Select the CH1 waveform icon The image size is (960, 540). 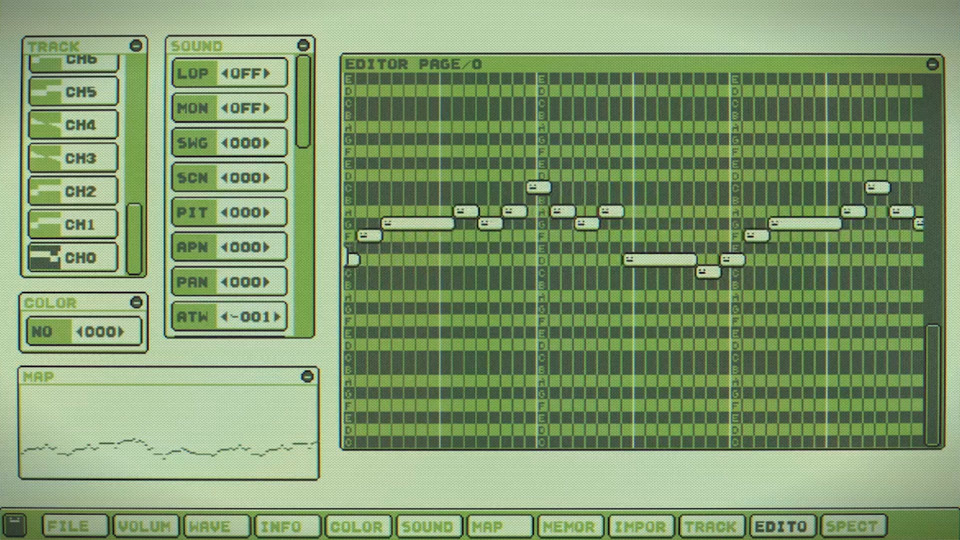pos(45,225)
